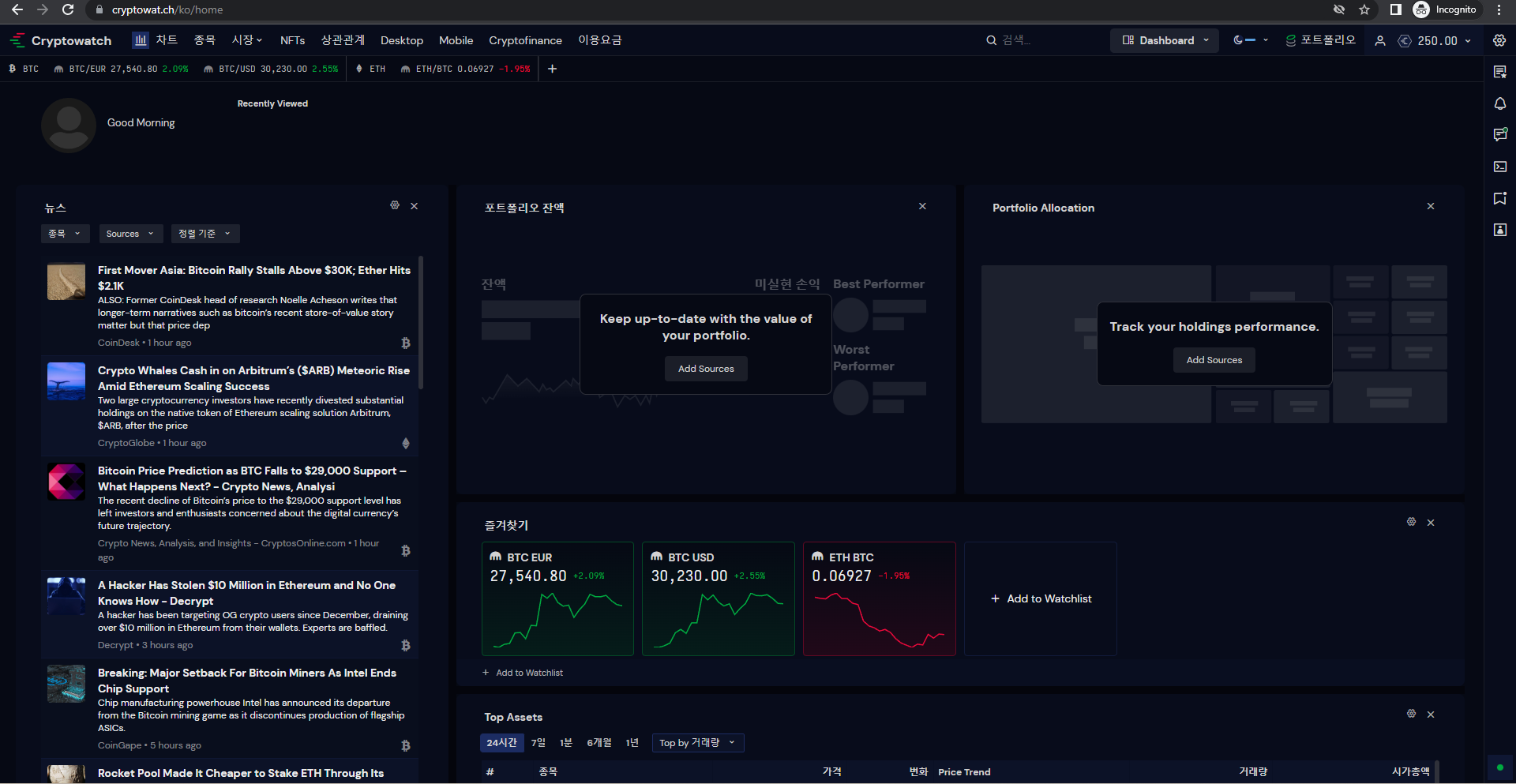Open the First Mover Asia news headline

coord(254,278)
